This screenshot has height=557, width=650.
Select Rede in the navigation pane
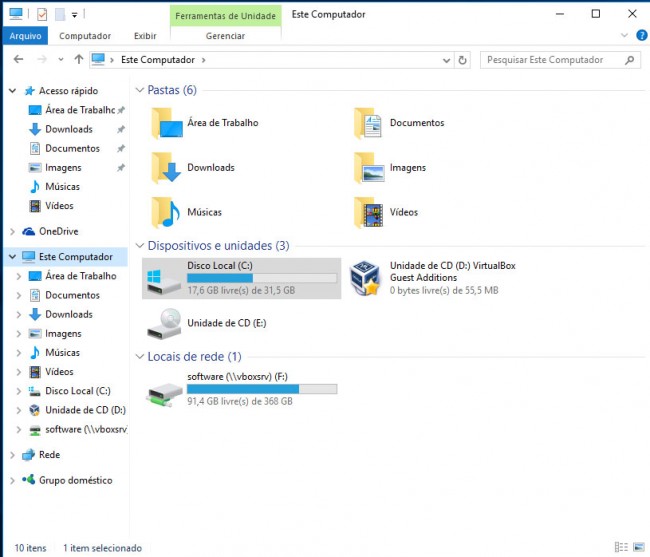(x=49, y=455)
